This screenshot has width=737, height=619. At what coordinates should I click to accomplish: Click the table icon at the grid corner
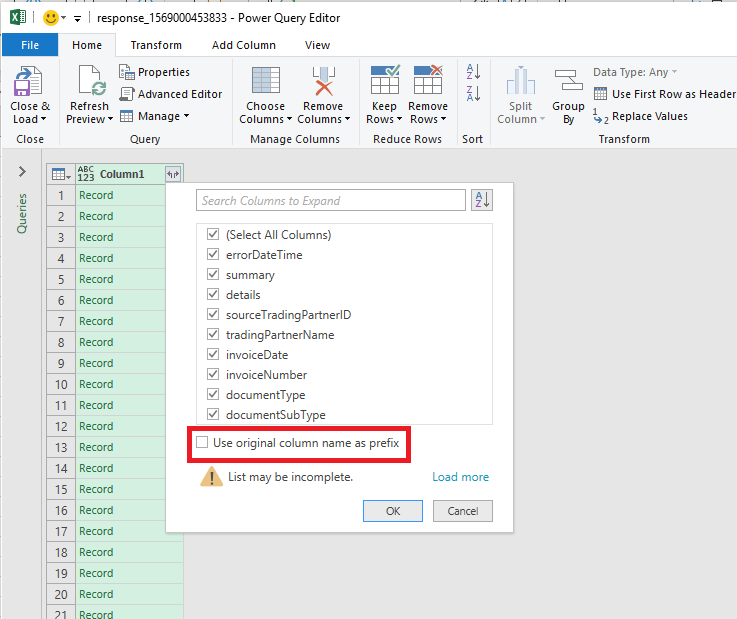click(x=61, y=174)
